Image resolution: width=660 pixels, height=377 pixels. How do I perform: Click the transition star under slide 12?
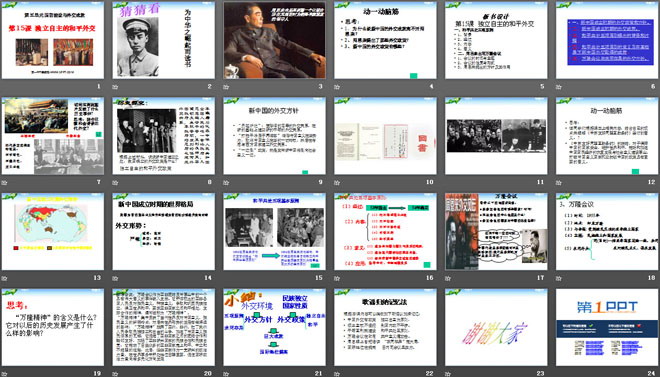pyautogui.click(x=559, y=182)
